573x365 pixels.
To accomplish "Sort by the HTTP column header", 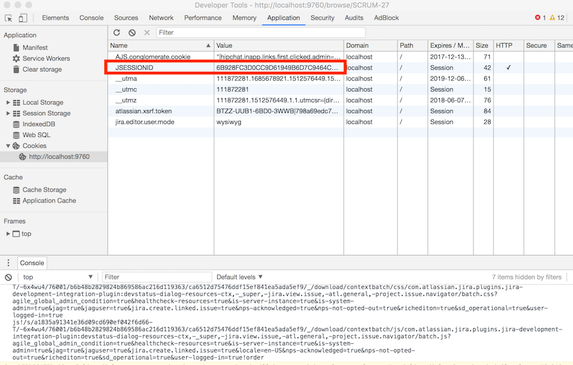I will (508, 46).
